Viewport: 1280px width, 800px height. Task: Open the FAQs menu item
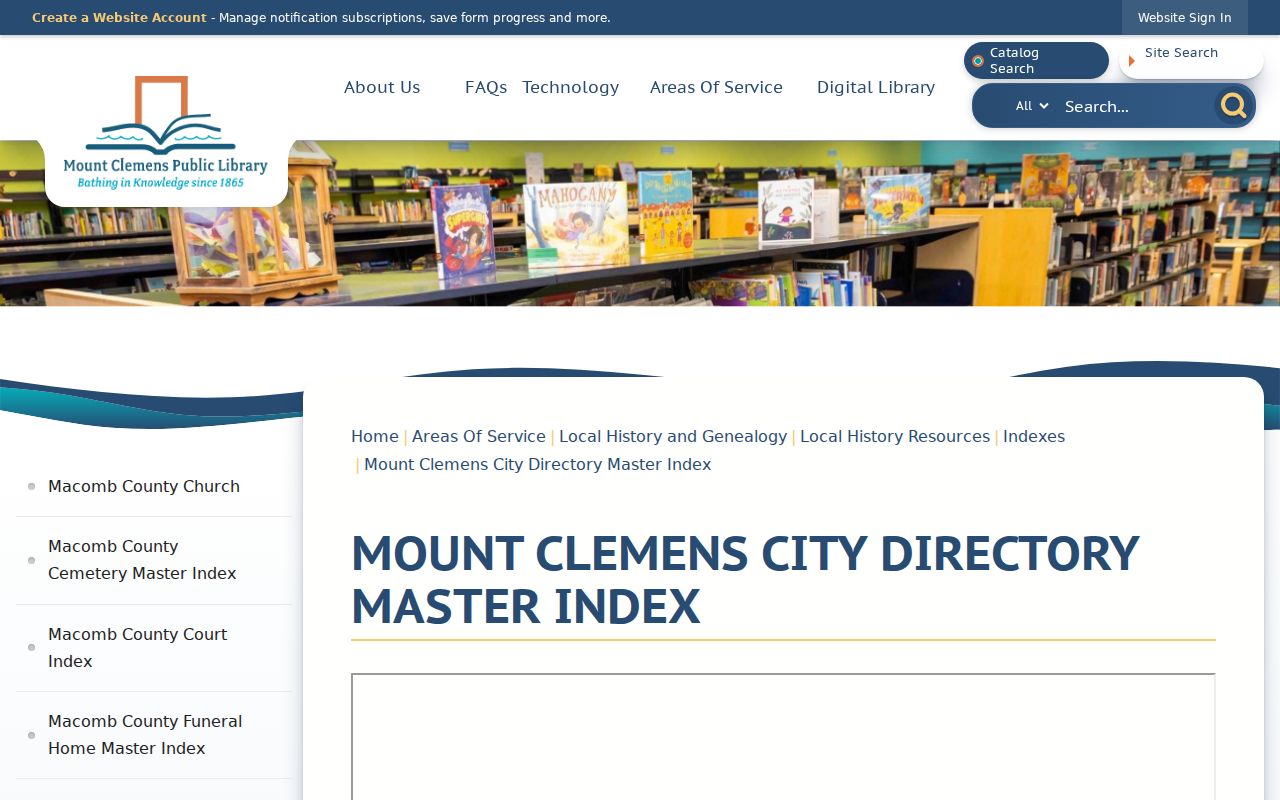(x=486, y=87)
